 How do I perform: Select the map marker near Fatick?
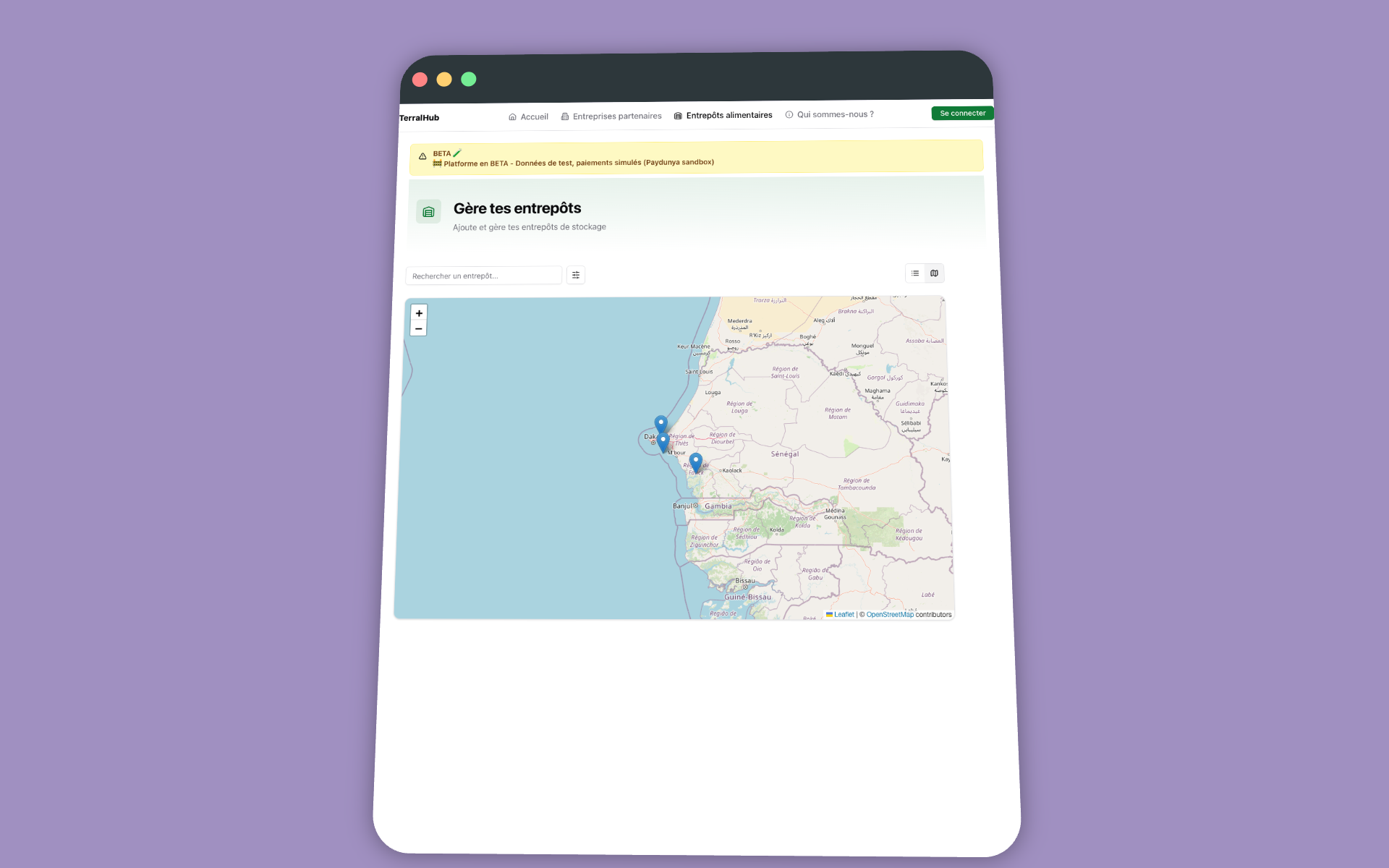[x=695, y=463]
